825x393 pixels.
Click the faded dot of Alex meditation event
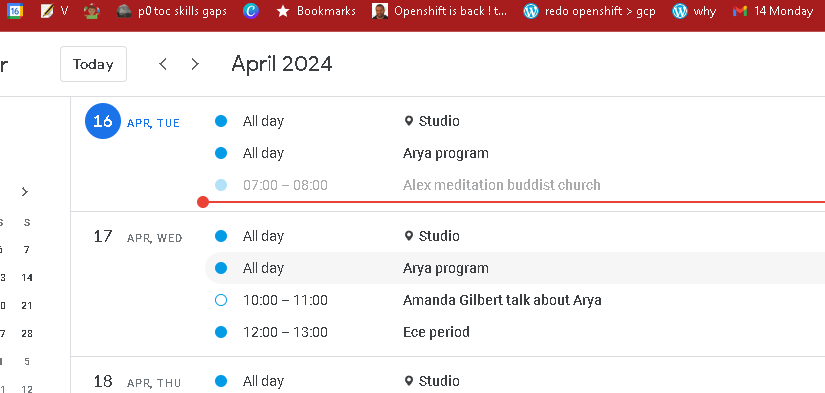221,185
